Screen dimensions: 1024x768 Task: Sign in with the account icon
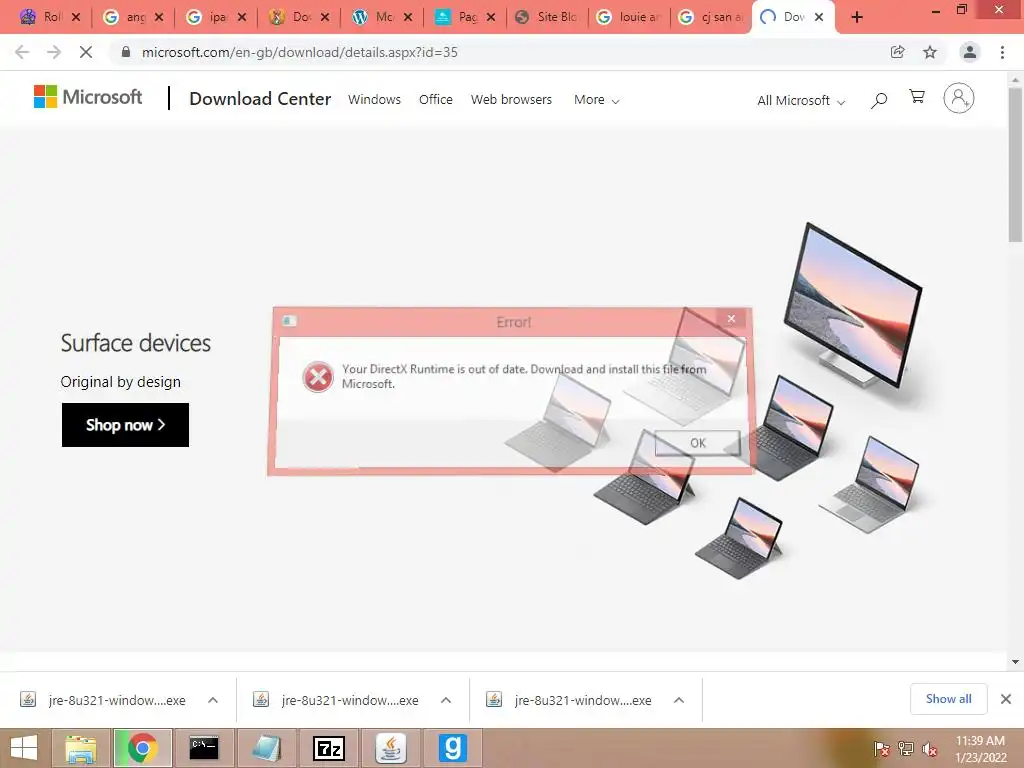959,99
